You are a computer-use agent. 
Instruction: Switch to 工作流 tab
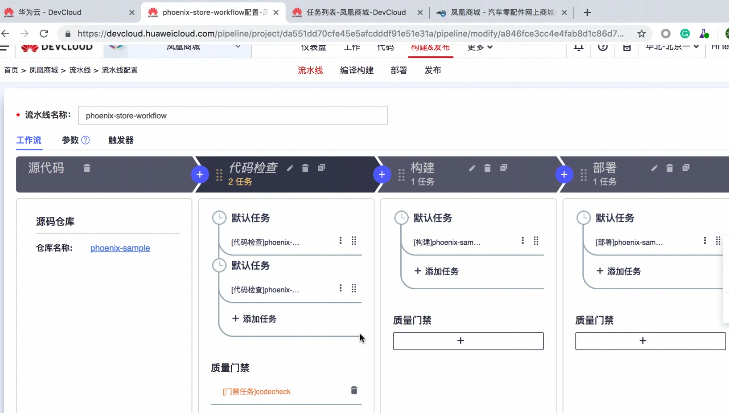29,140
